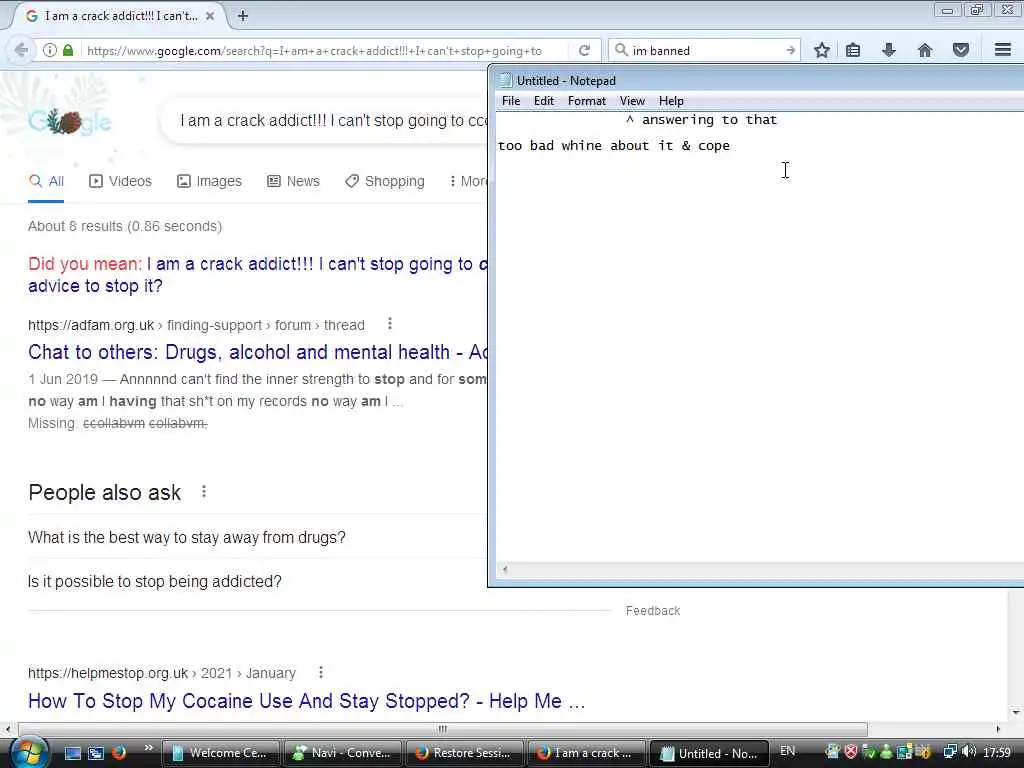
Task: Click Switch Between Windows quick launch icon
Action: pos(96,753)
